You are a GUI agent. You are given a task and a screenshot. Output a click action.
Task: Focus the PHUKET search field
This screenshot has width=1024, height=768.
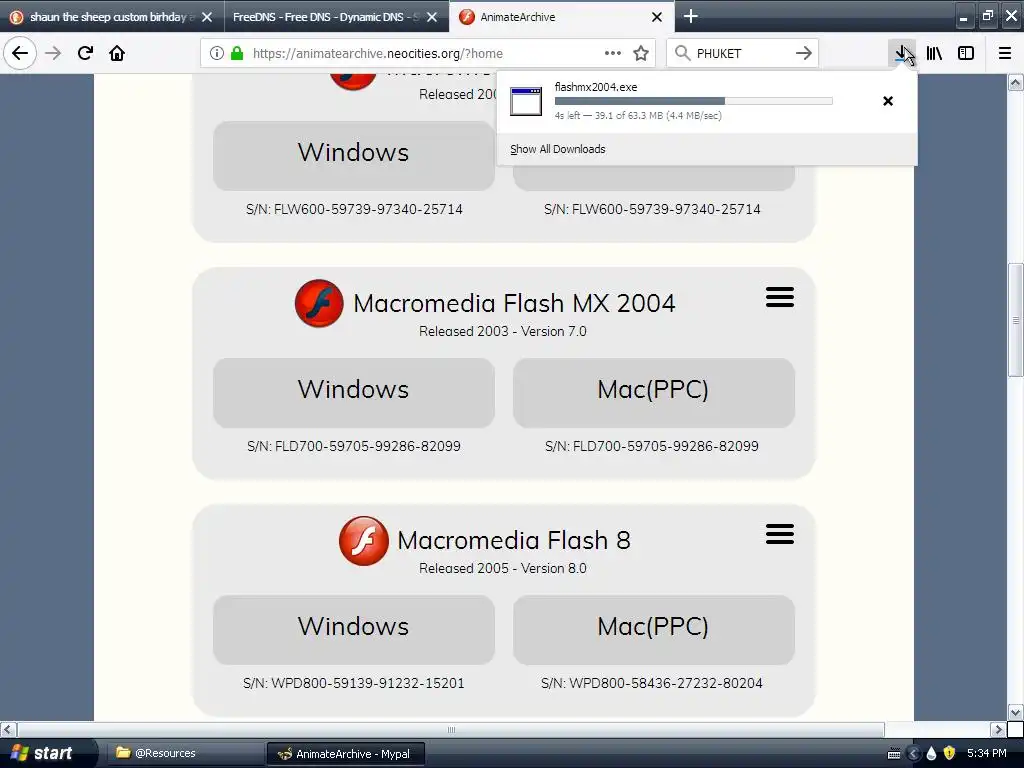click(741, 53)
